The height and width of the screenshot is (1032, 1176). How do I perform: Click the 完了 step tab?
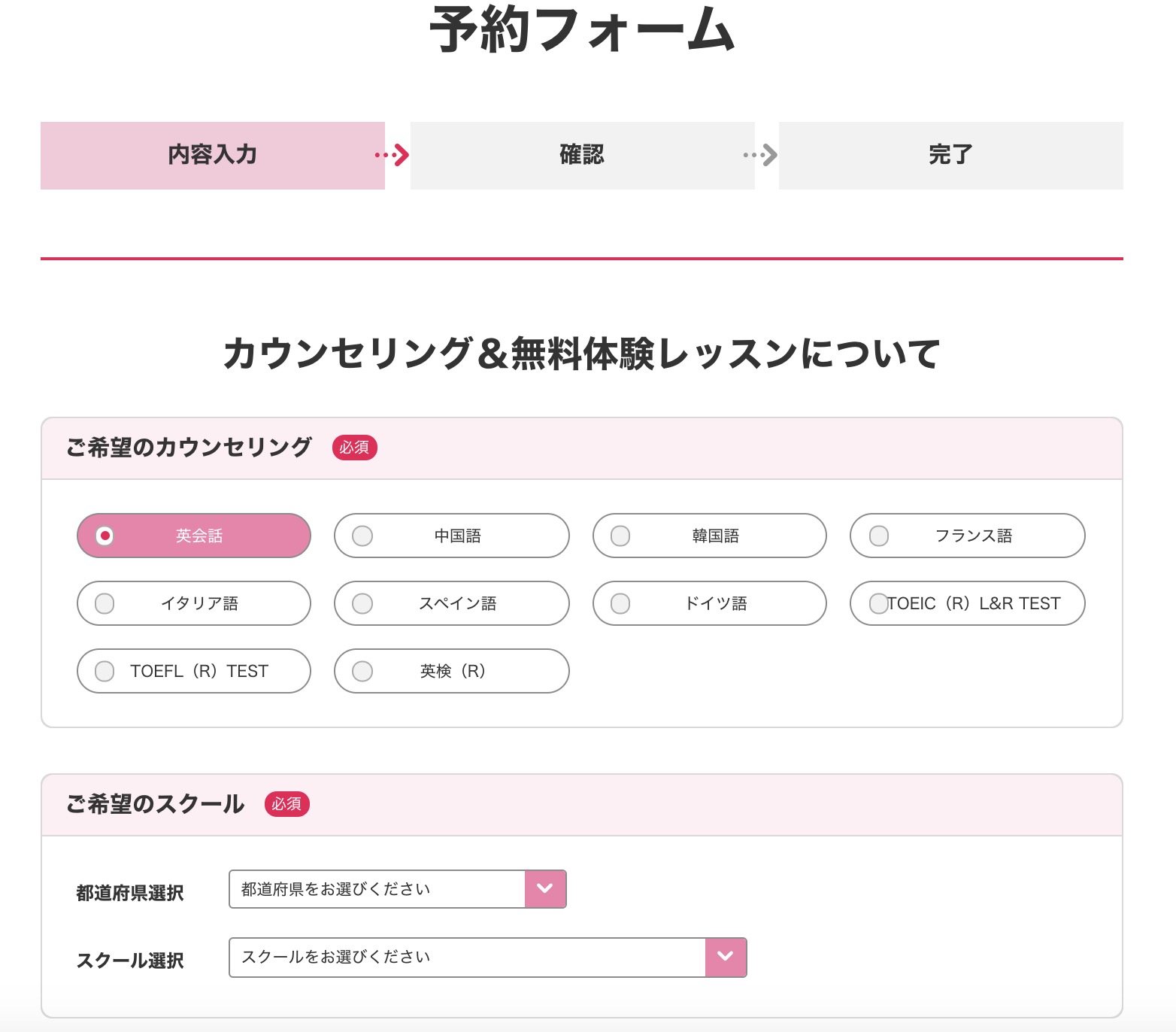point(950,155)
